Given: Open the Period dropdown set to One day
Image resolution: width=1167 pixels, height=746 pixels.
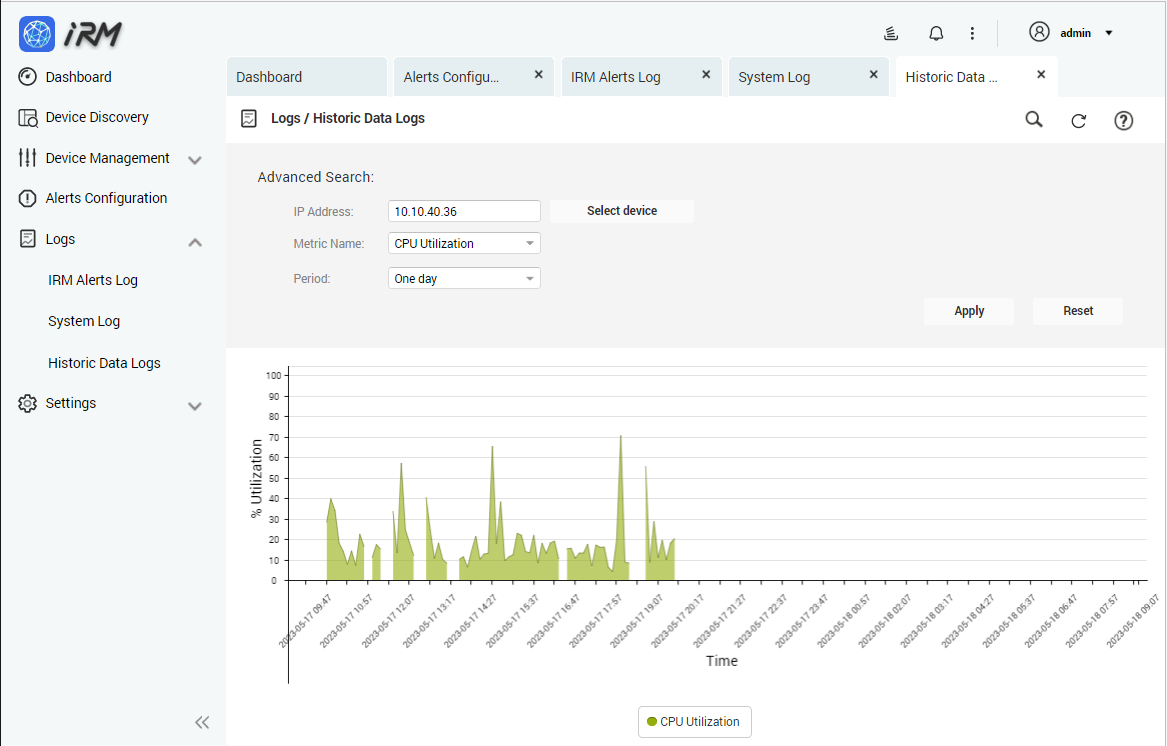Looking at the screenshot, I should [x=463, y=278].
